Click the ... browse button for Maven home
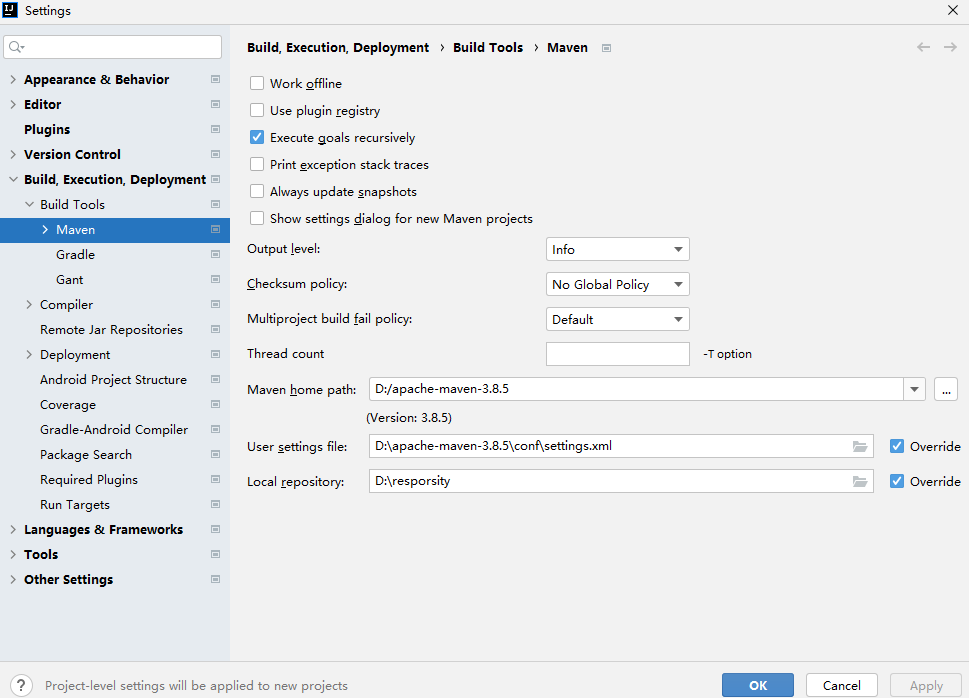Image resolution: width=969 pixels, height=698 pixels. click(x=946, y=389)
